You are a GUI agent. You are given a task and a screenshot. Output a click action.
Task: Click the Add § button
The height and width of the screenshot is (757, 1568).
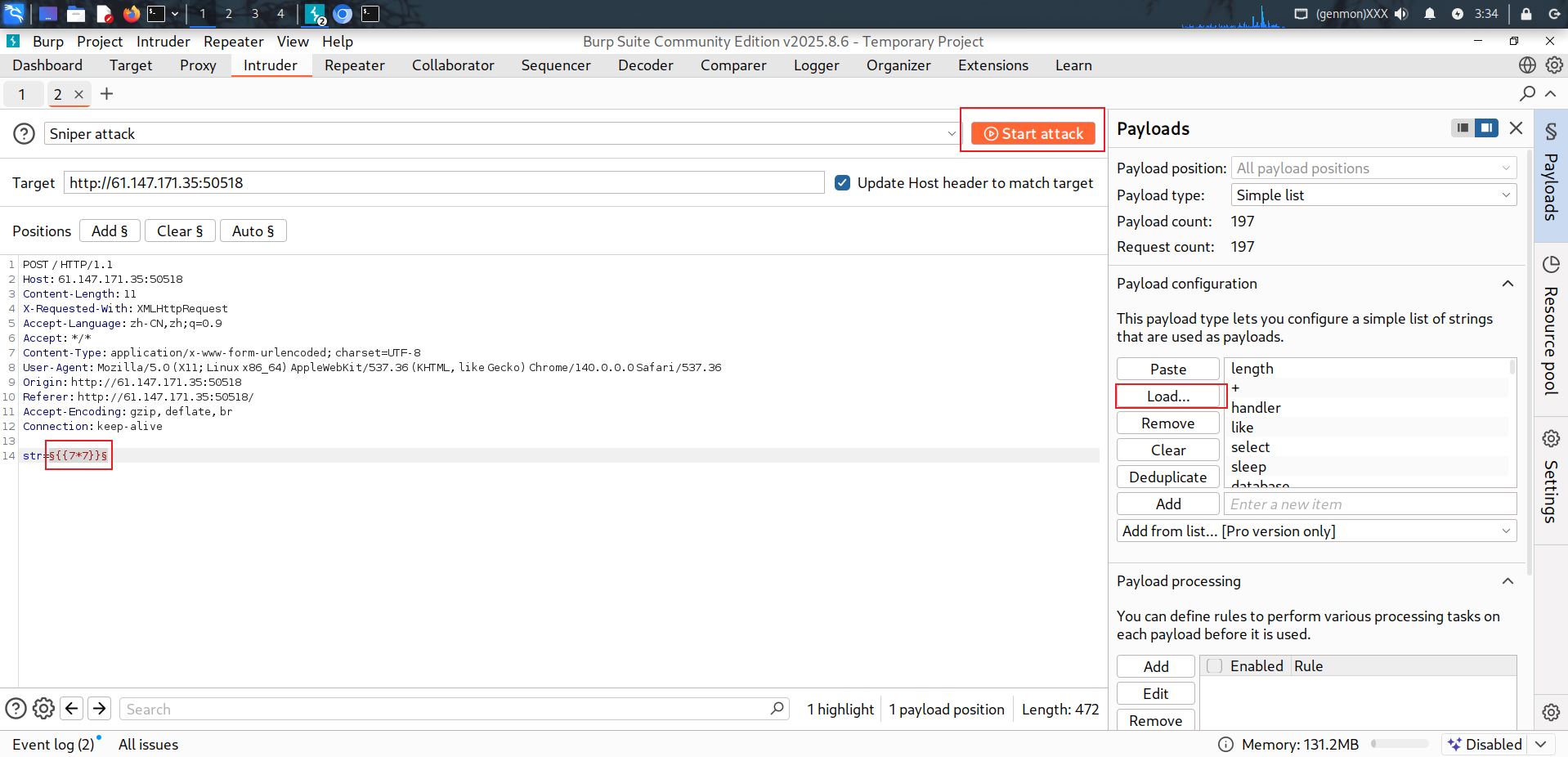pos(110,231)
